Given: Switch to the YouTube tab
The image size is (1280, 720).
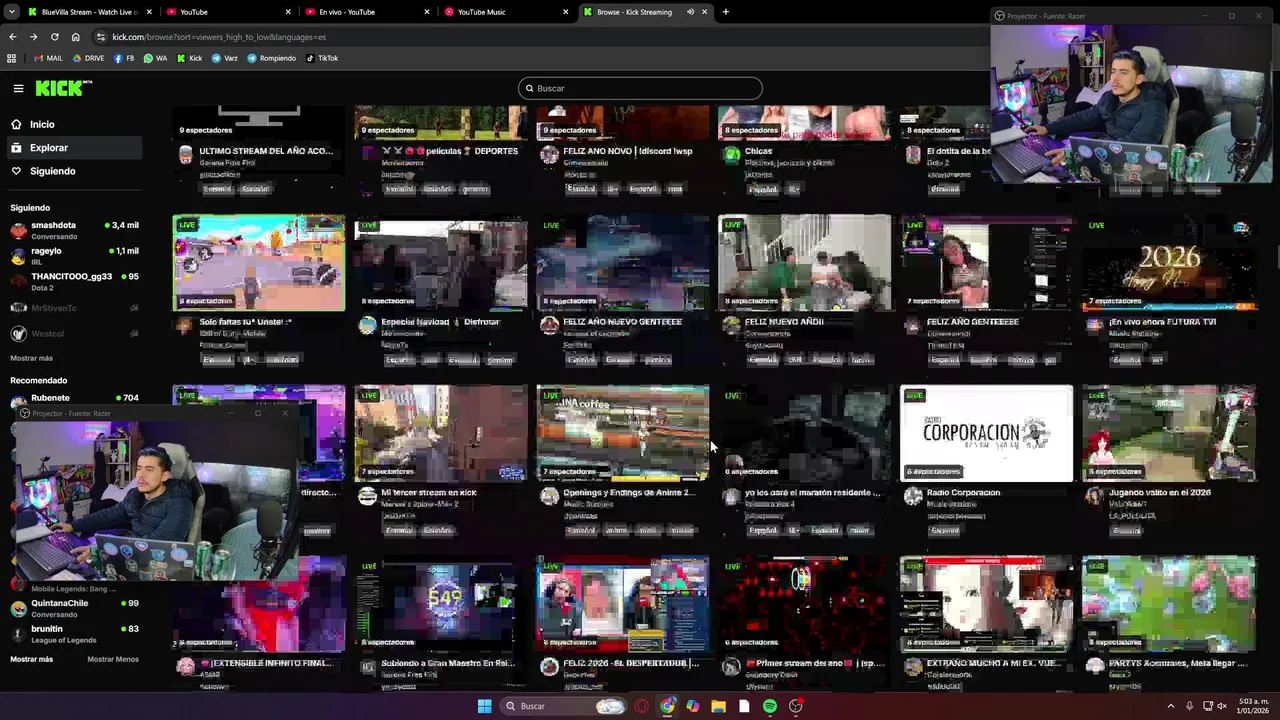Looking at the screenshot, I should tap(228, 12).
